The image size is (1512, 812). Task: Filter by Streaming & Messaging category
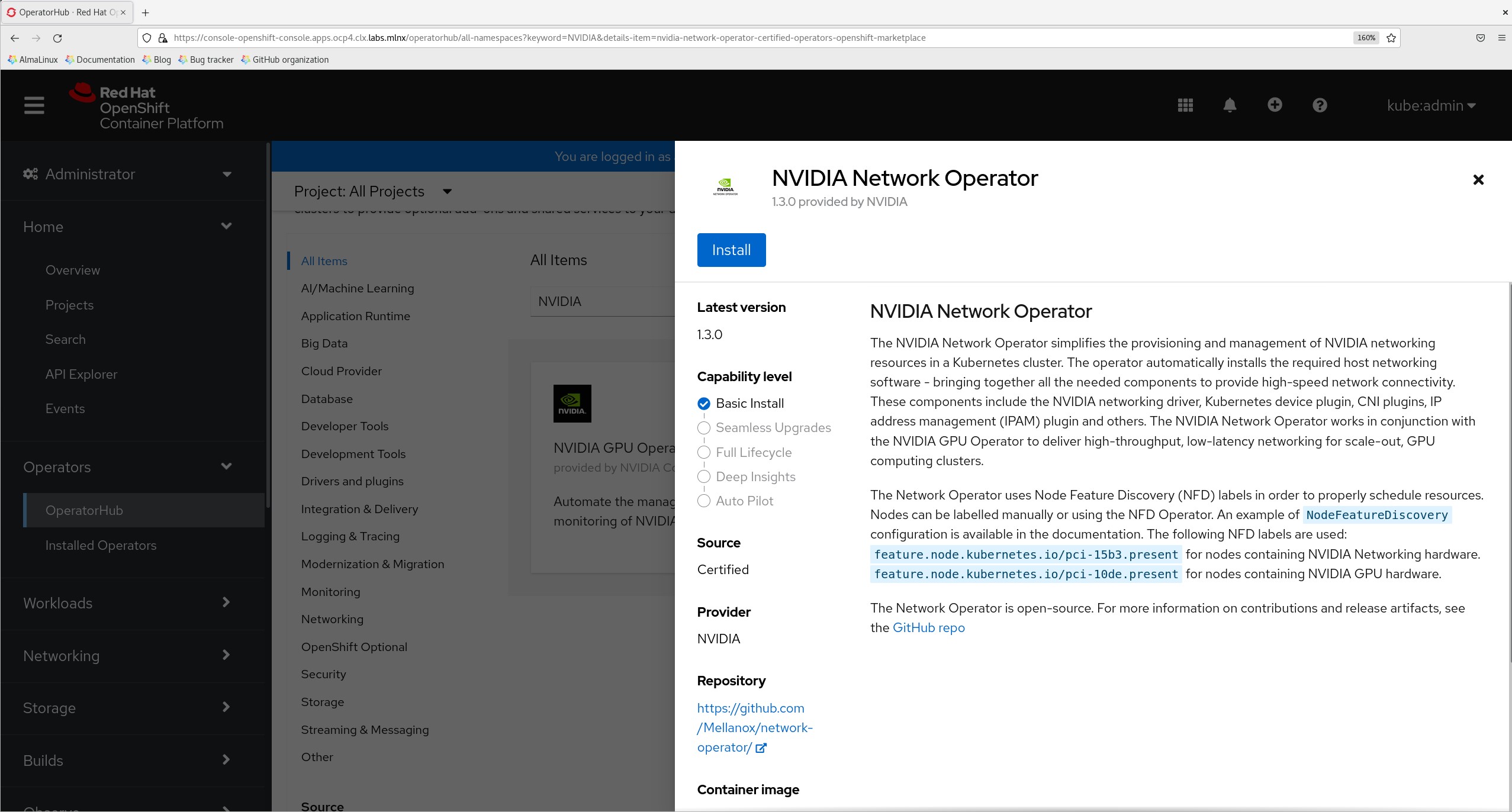[x=365, y=730]
